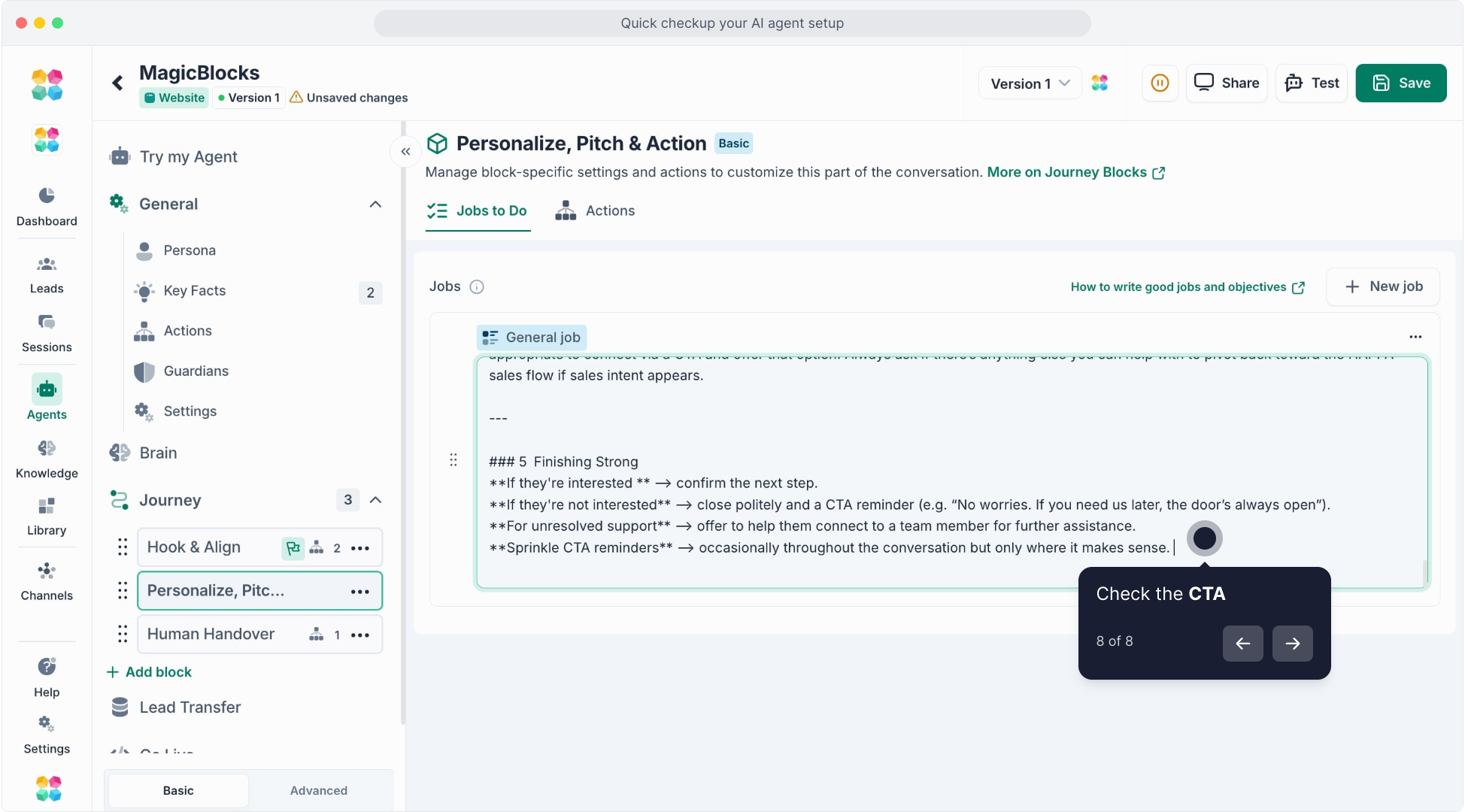This screenshot has width=1465, height=812.
Task: Collapse the General section chevron
Action: coord(375,205)
